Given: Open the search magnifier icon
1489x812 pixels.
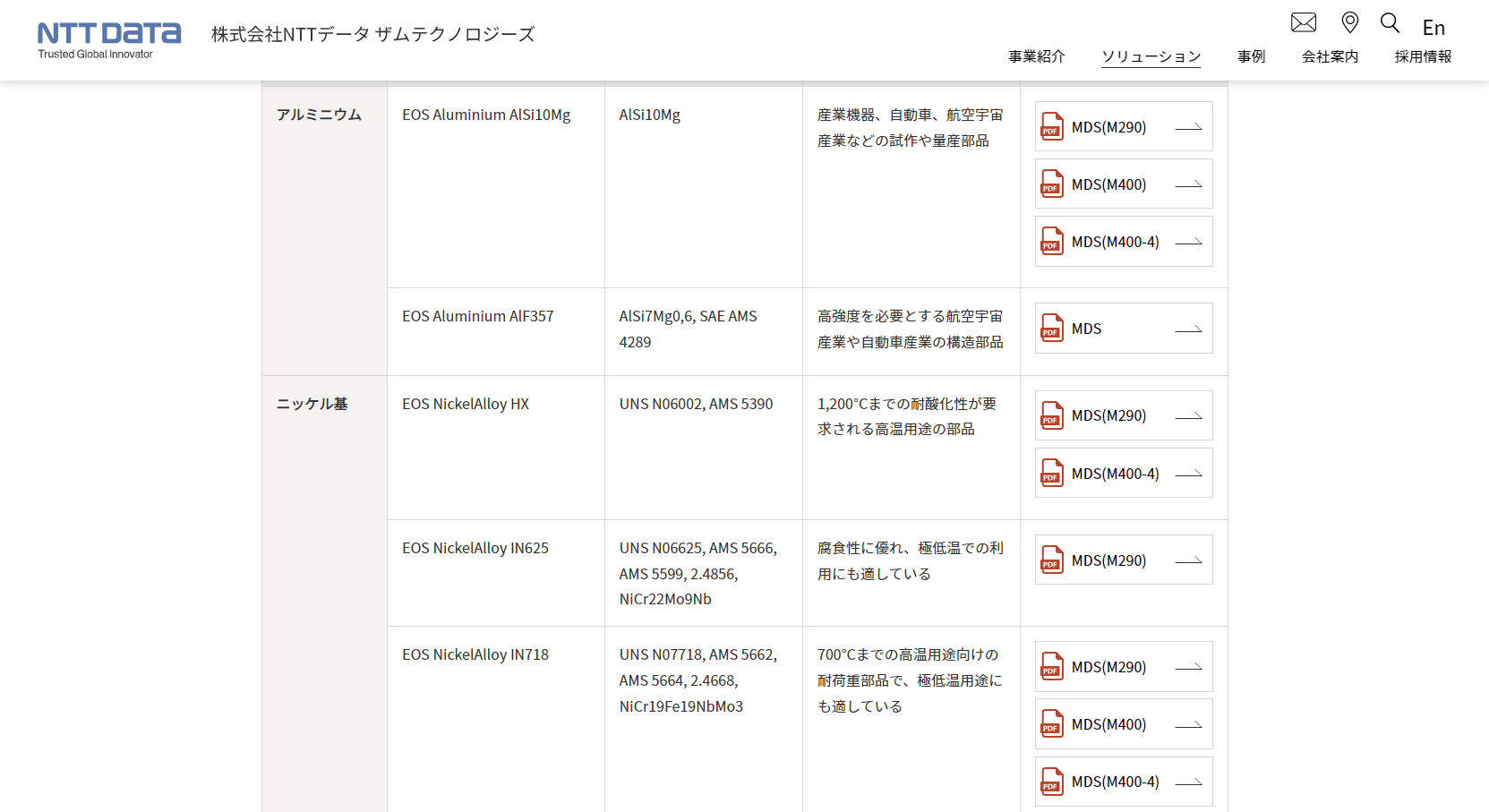Looking at the screenshot, I should click(1390, 22).
